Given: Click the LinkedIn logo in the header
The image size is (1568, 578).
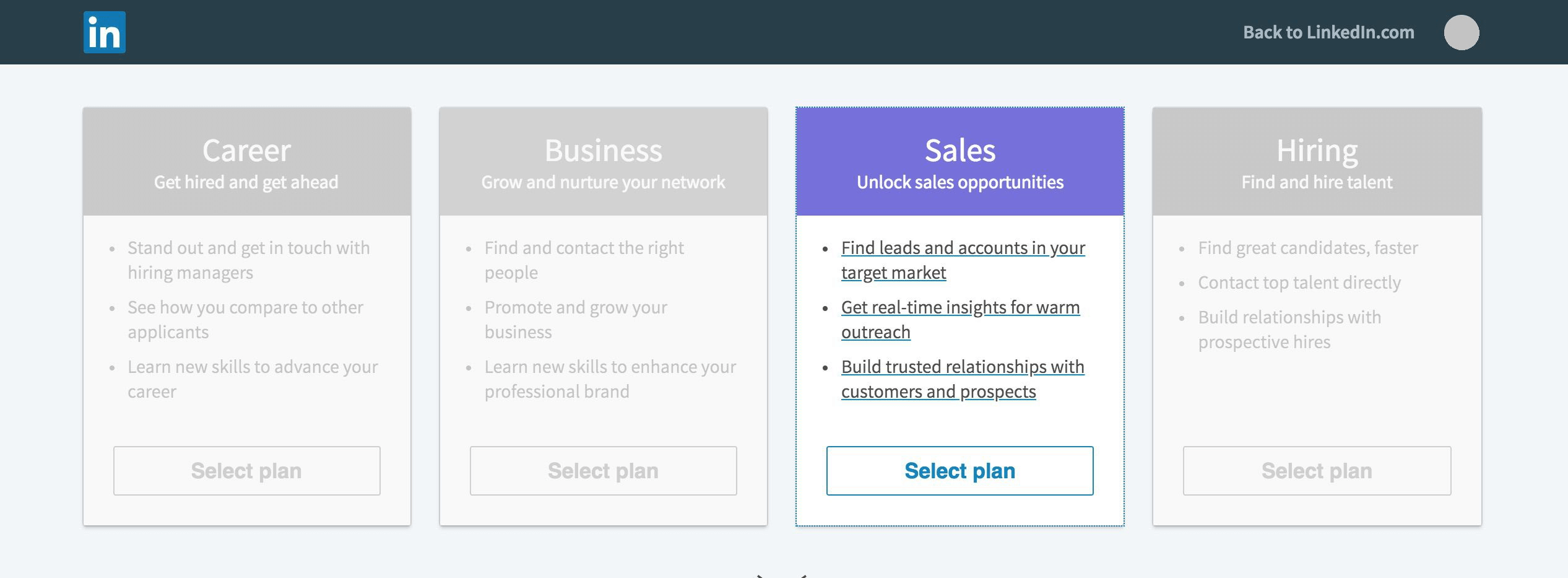Looking at the screenshot, I should [103, 32].
